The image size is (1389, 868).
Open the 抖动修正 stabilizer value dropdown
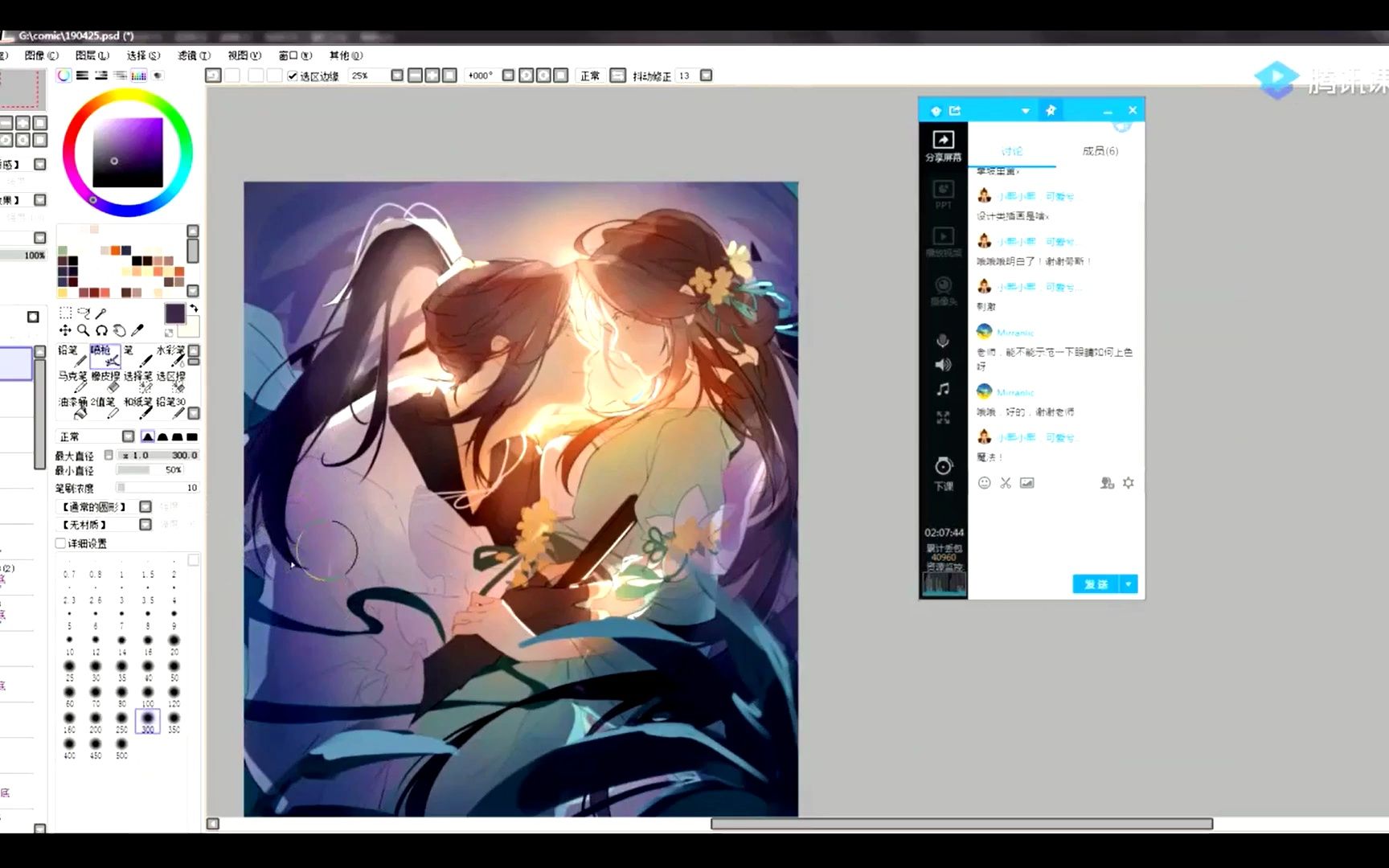[706, 76]
